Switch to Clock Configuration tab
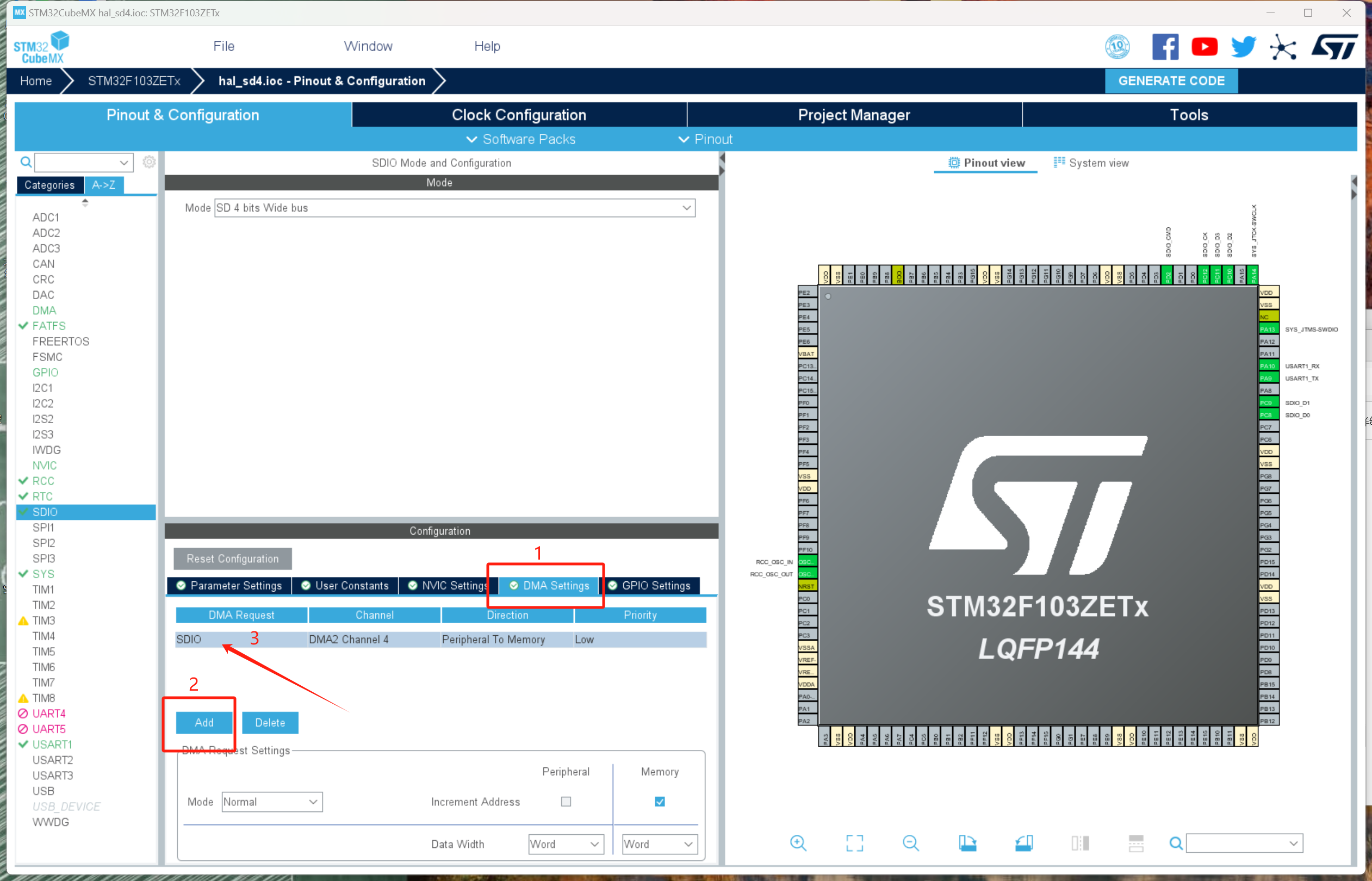This screenshot has width=1372, height=881. [x=519, y=114]
